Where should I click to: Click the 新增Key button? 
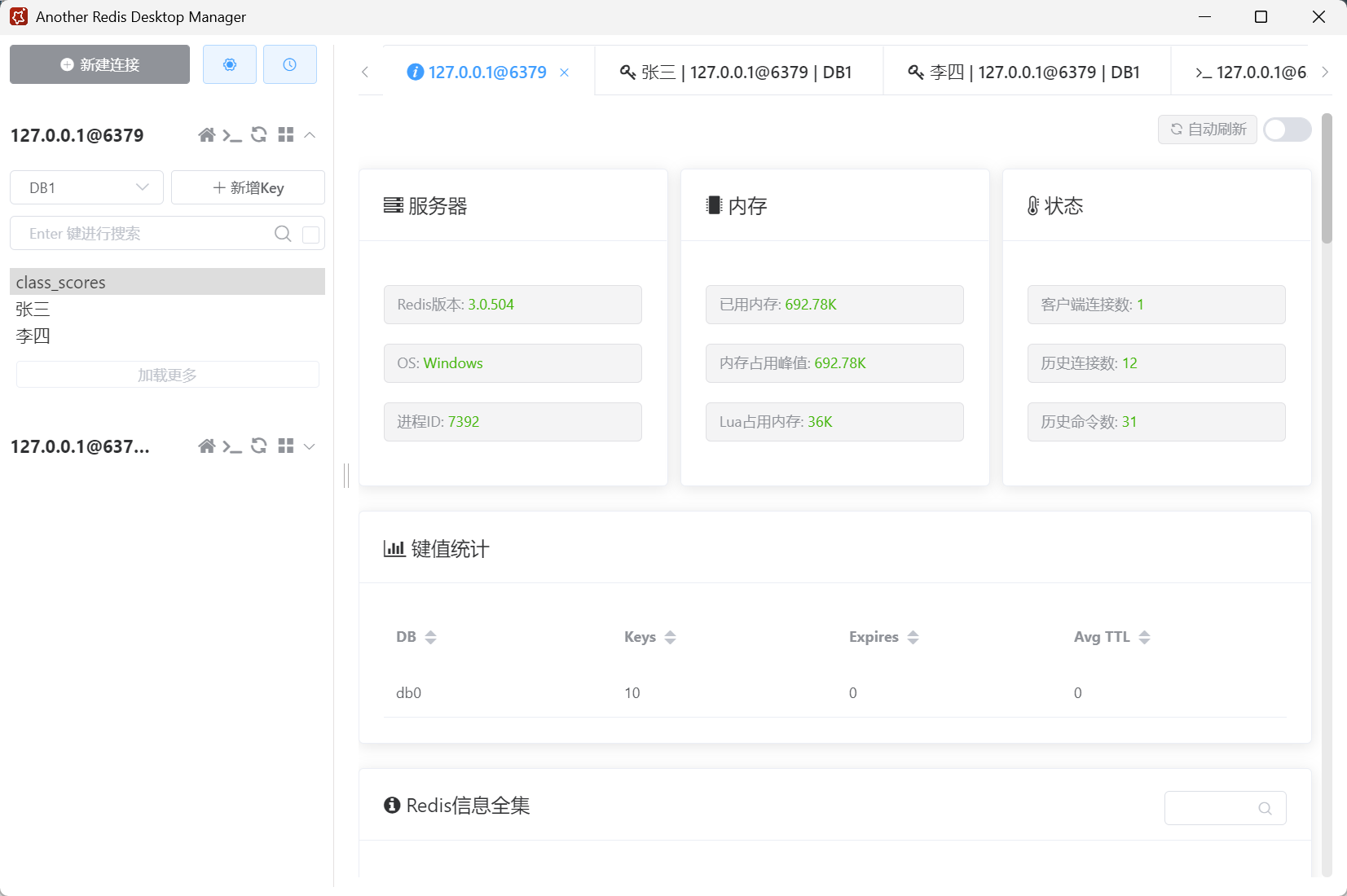point(248,188)
